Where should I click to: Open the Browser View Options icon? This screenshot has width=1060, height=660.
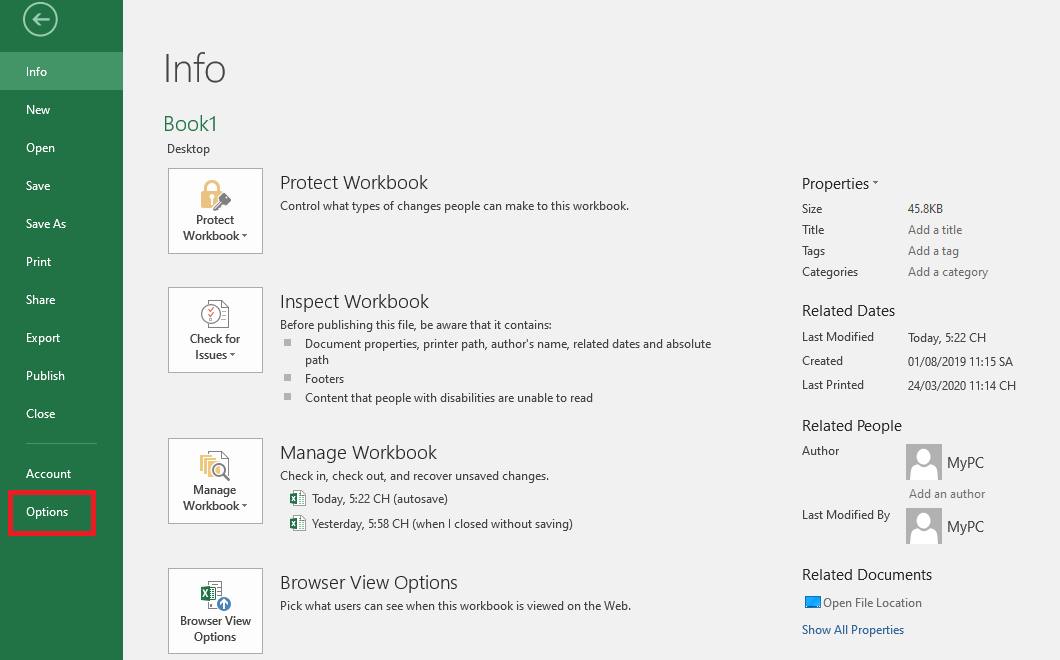pyautogui.click(x=215, y=596)
